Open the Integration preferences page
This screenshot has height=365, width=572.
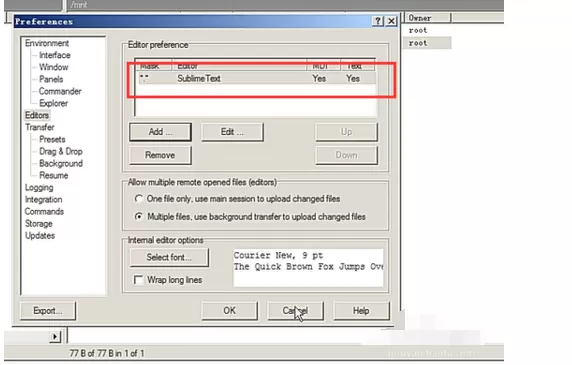click(43, 199)
